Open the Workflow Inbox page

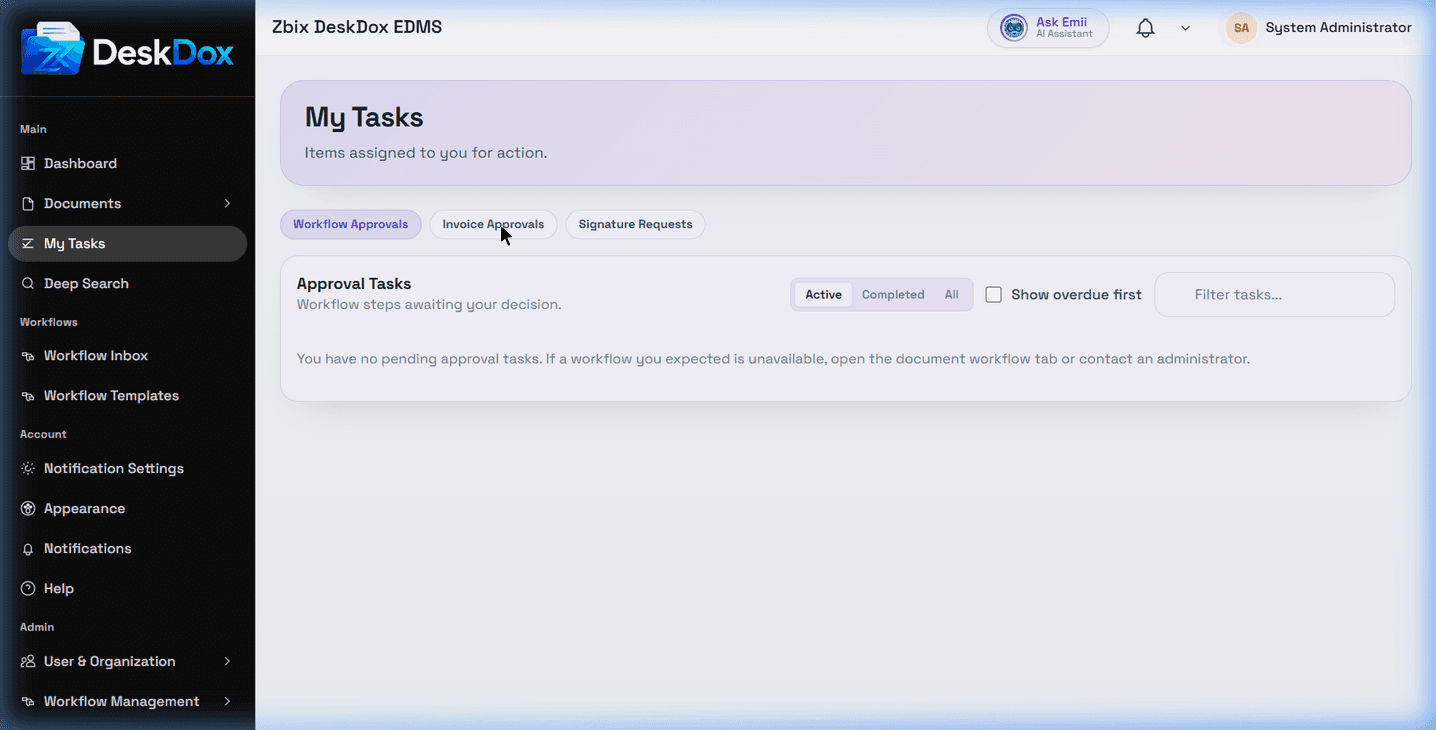[x=127, y=356]
